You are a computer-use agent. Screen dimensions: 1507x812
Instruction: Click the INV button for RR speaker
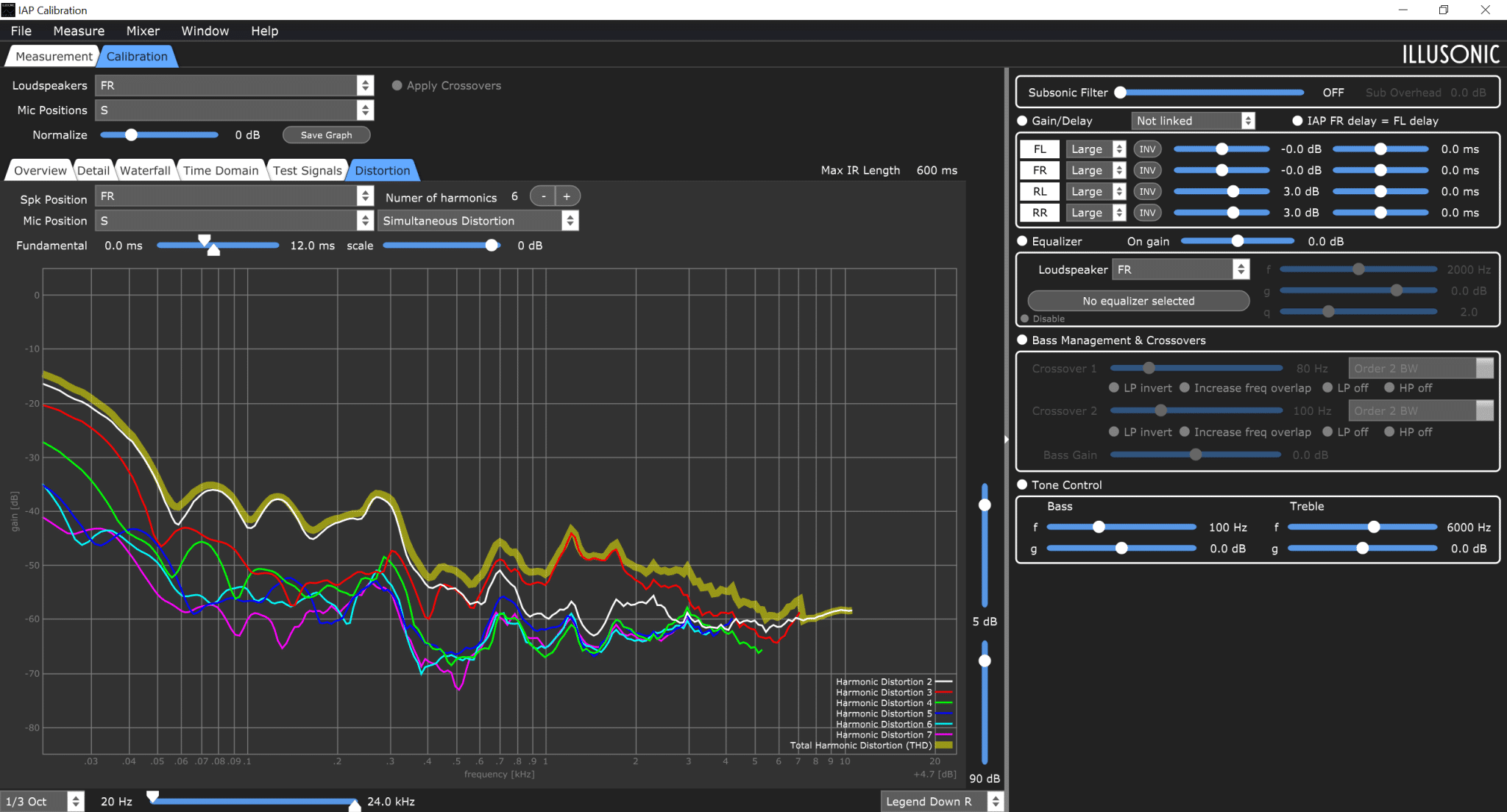(1147, 213)
